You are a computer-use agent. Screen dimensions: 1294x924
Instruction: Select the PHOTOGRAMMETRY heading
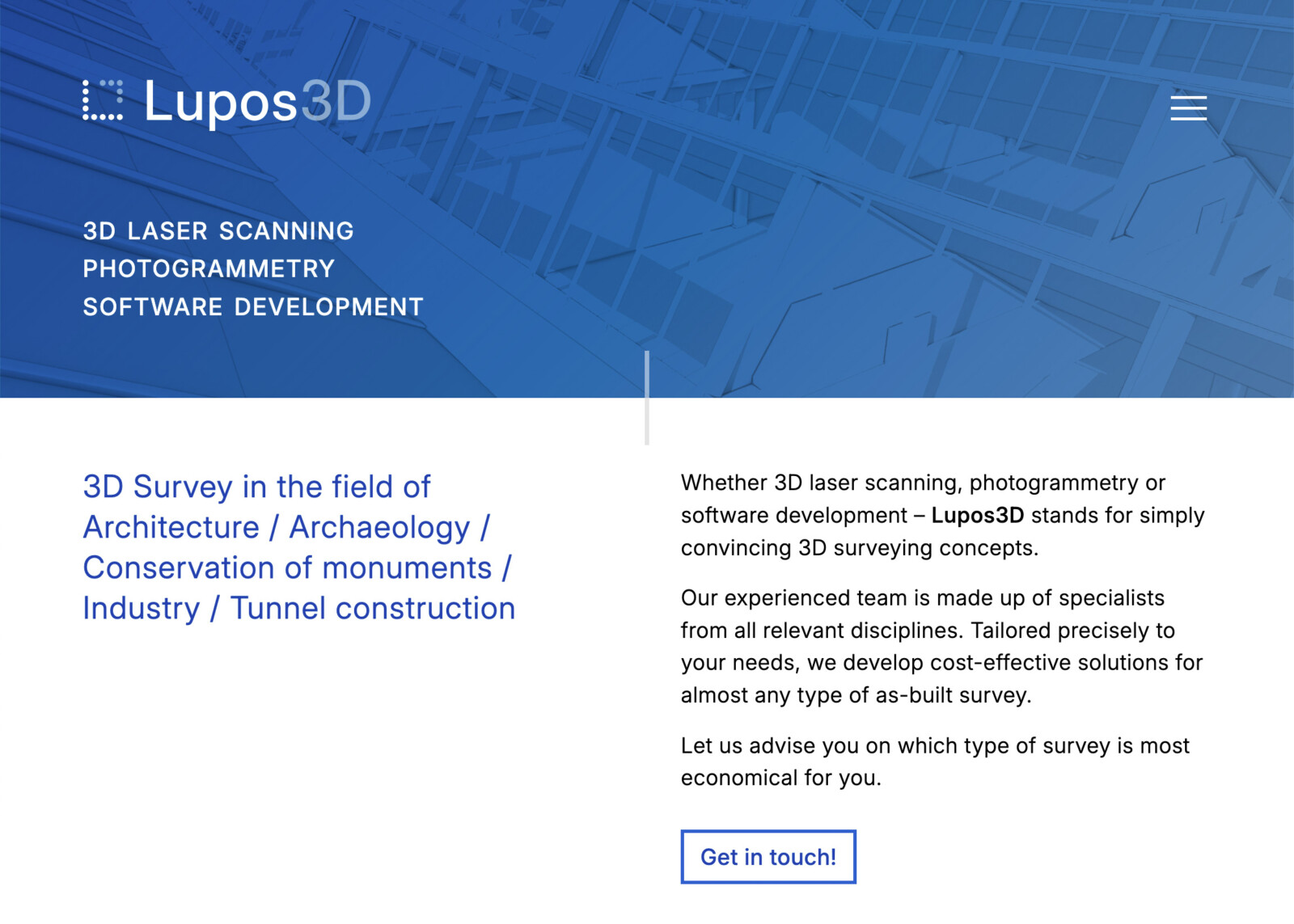point(209,269)
